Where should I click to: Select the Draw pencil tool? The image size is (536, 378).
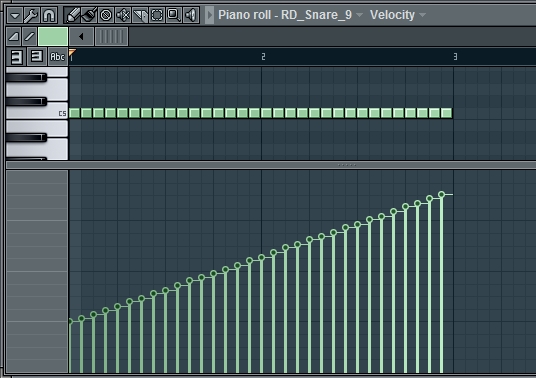point(72,15)
